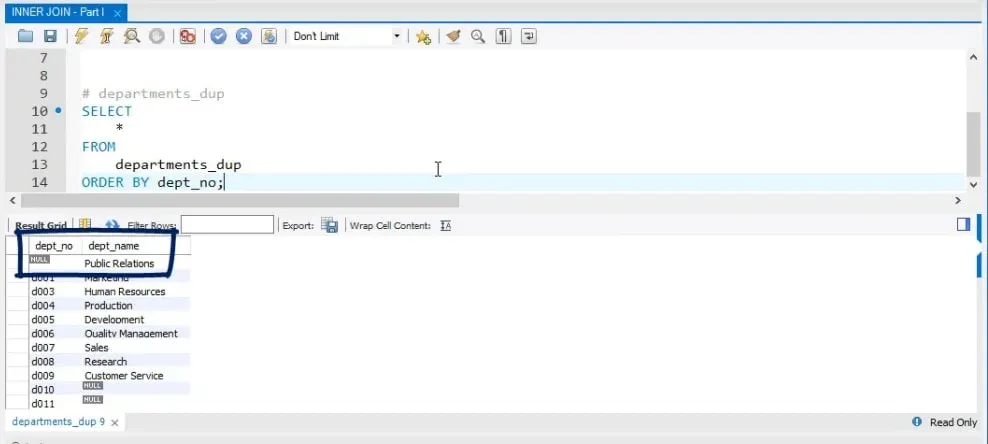Toggle word wrap in the editor toolbar

coord(528,36)
